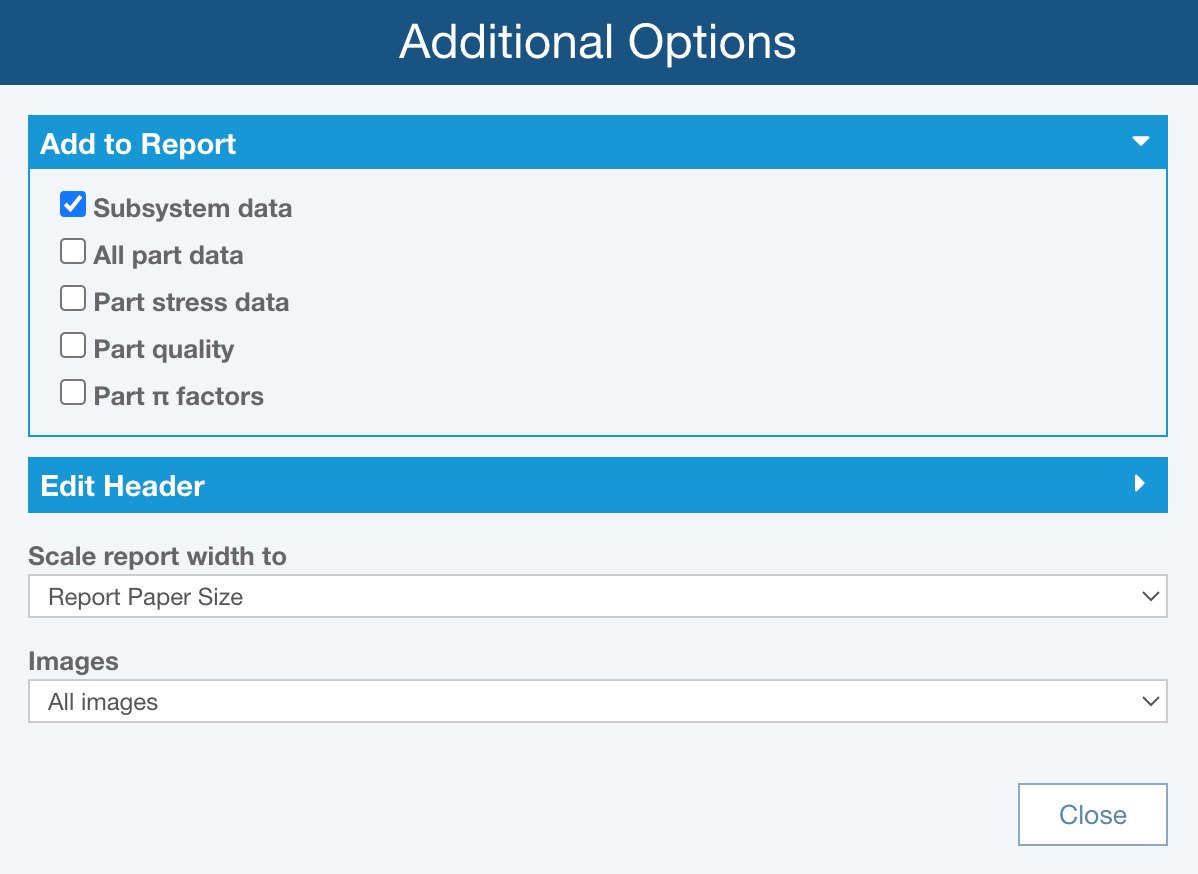
Task: Click the 'Part quality' label text
Action: point(164,350)
